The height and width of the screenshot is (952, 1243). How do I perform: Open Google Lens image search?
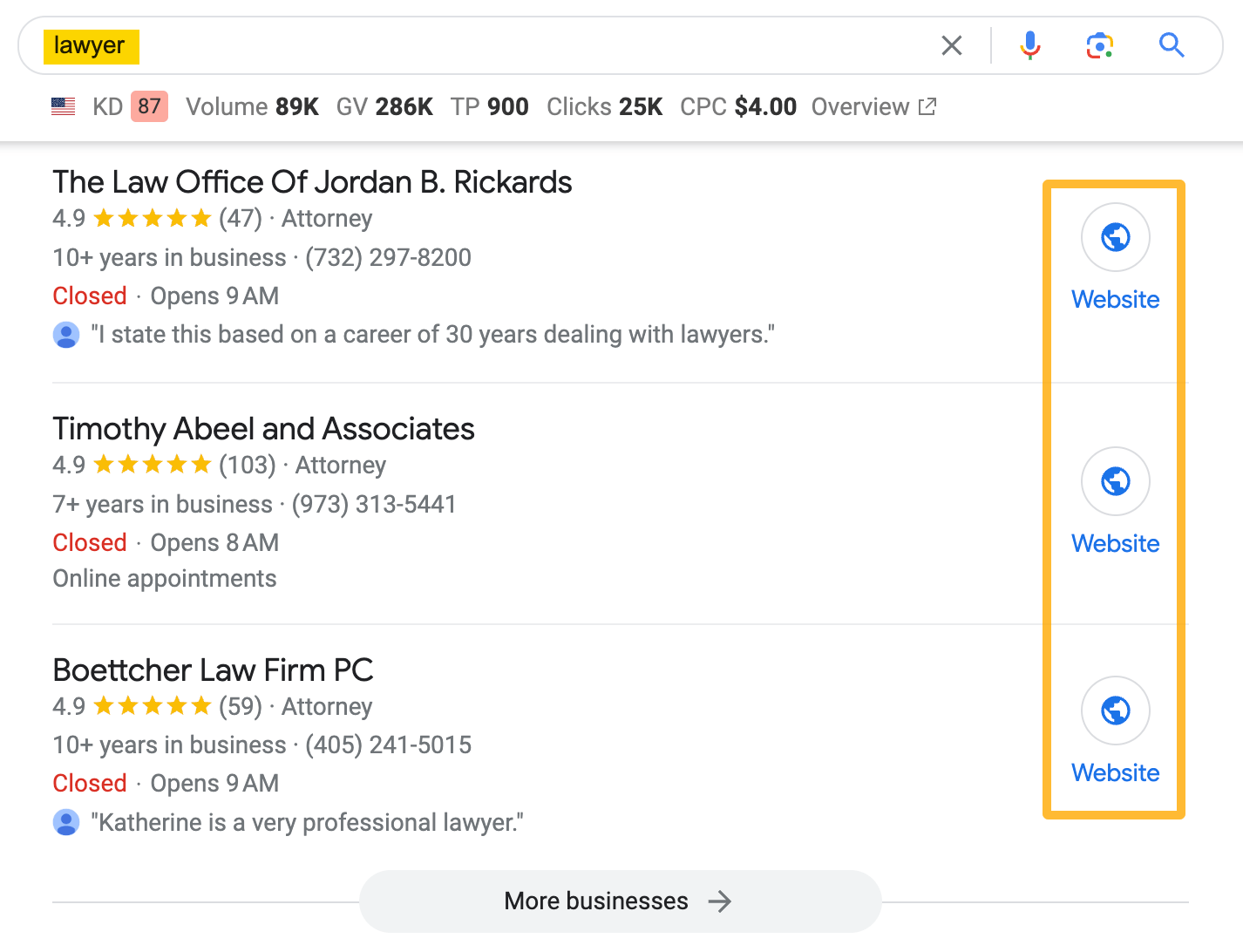click(x=1100, y=45)
